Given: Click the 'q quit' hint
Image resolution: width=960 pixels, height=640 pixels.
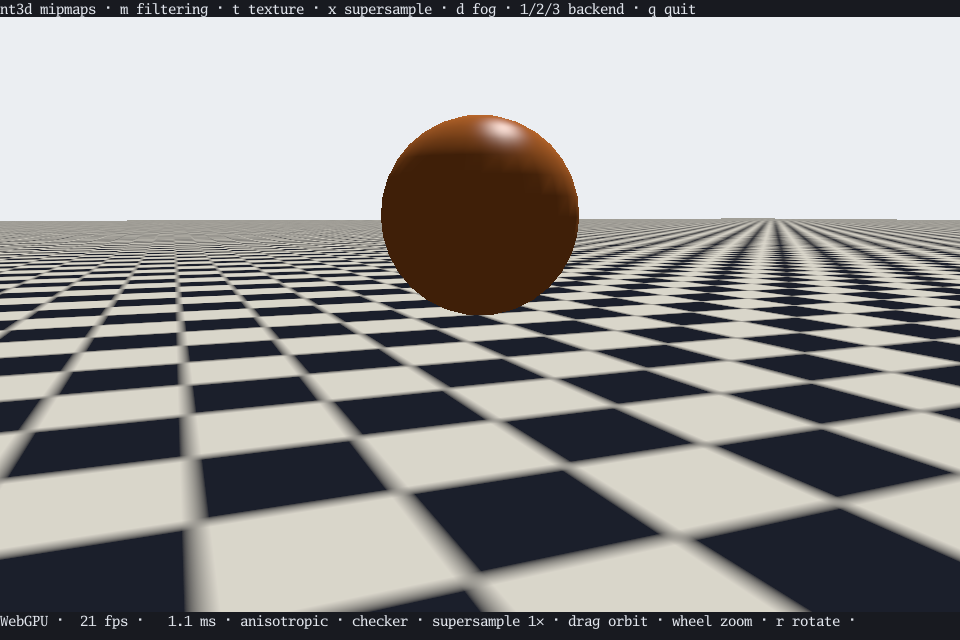Looking at the screenshot, I should pos(672,9).
